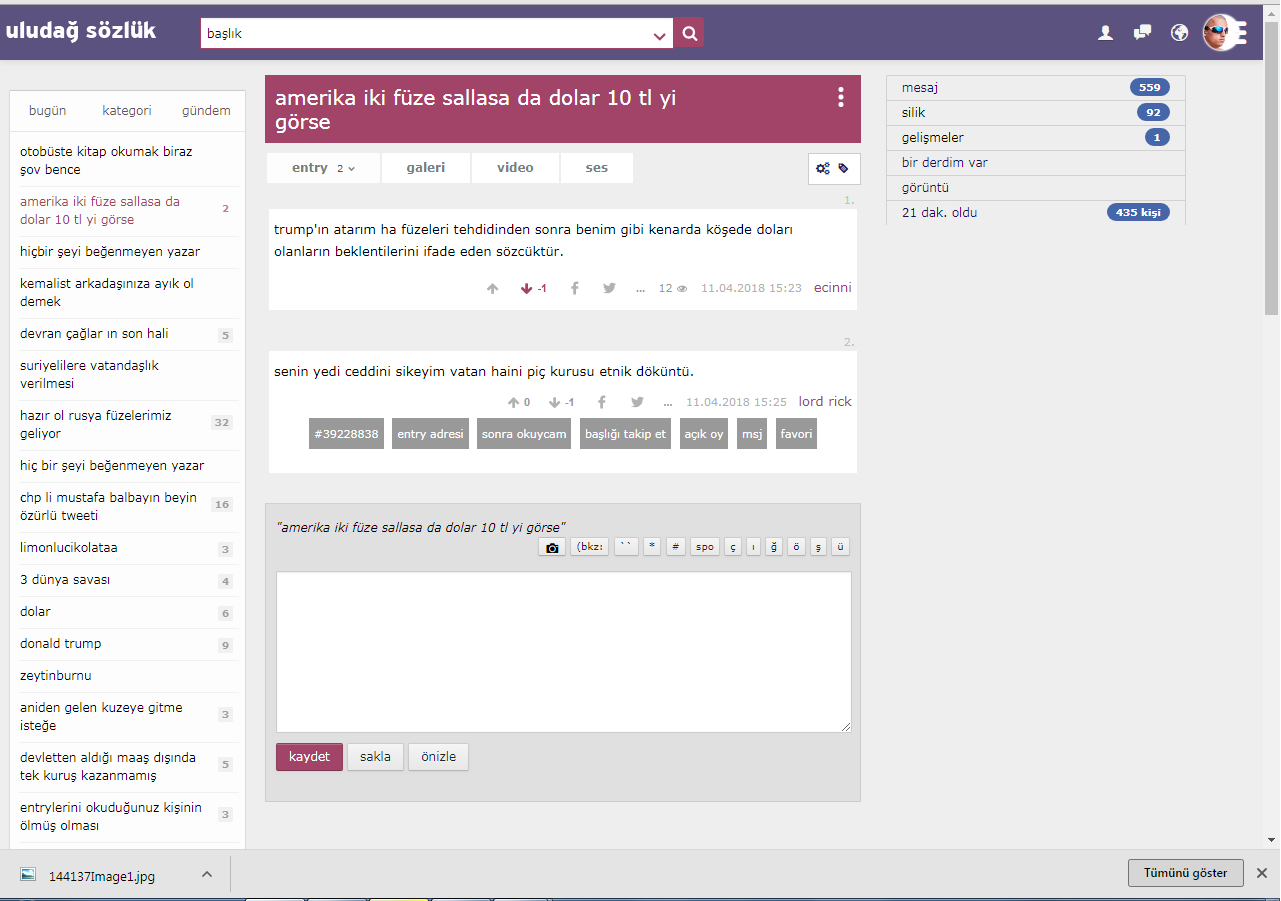1281x901 pixels.
Task: Insert letter ü in editor
Action: click(x=841, y=547)
